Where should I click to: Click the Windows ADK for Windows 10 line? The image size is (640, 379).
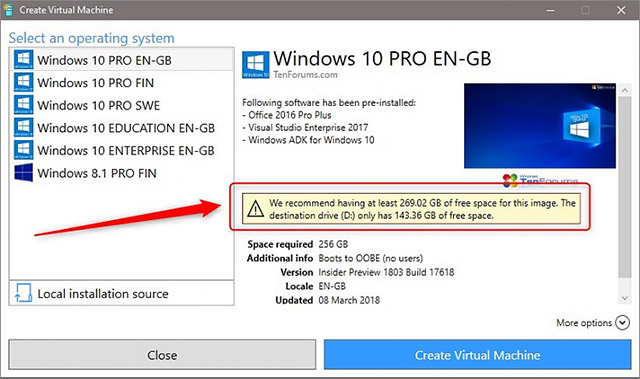pos(308,140)
